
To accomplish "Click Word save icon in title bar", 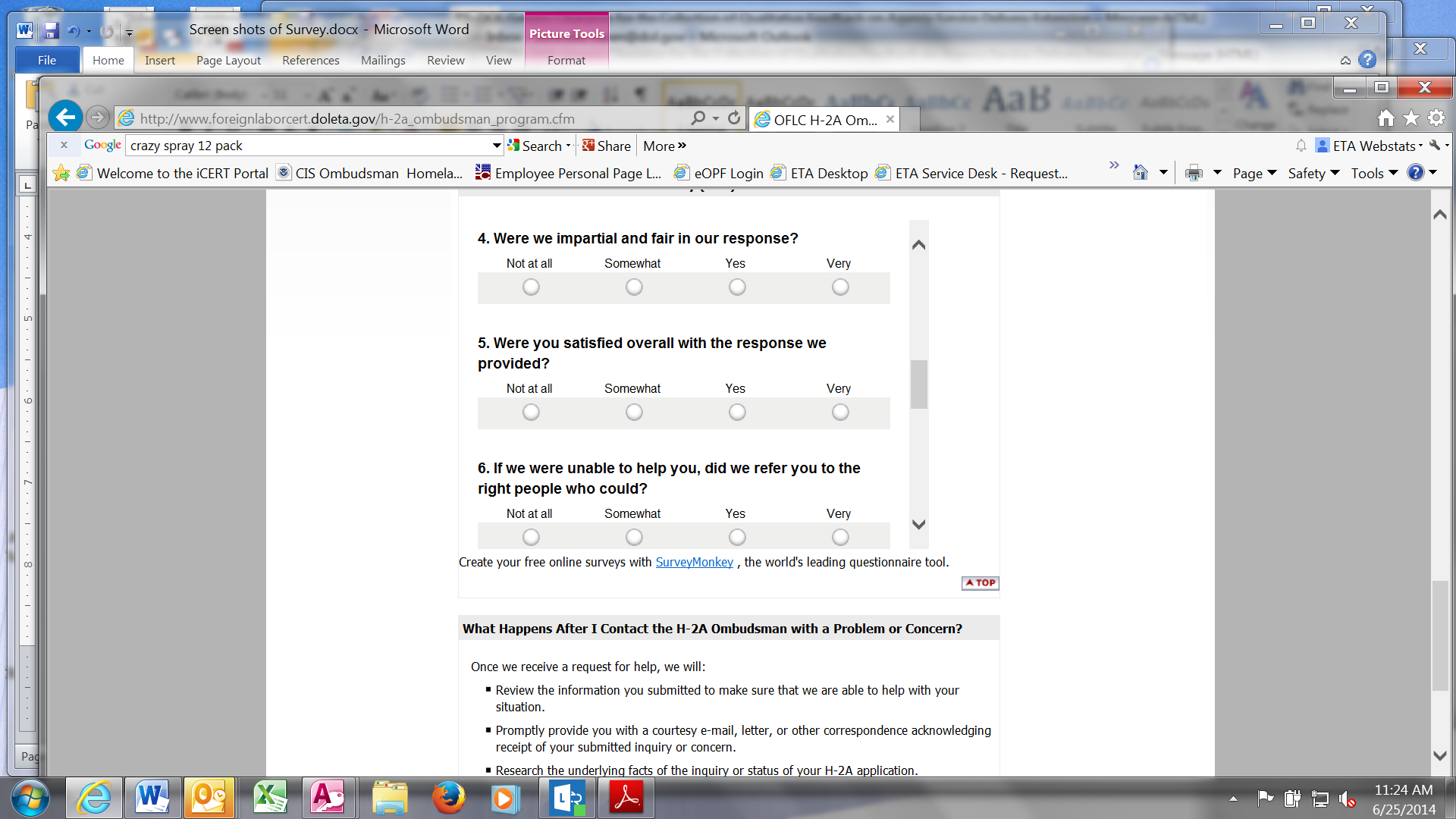I will [51, 30].
